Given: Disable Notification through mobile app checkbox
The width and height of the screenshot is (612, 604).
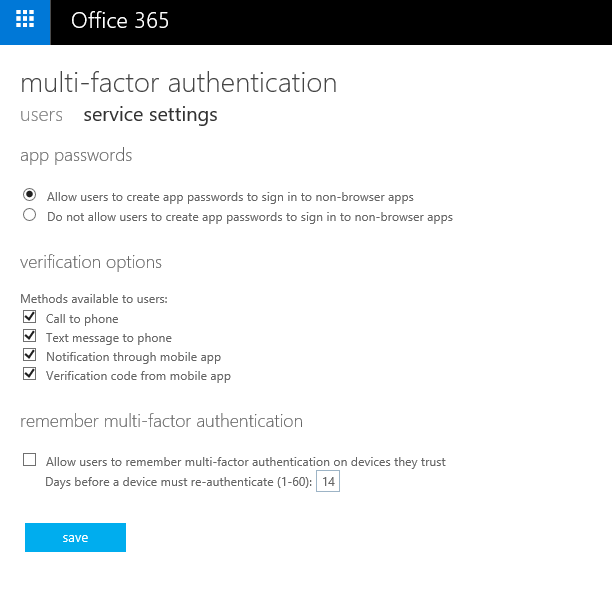Looking at the screenshot, I should point(30,355).
